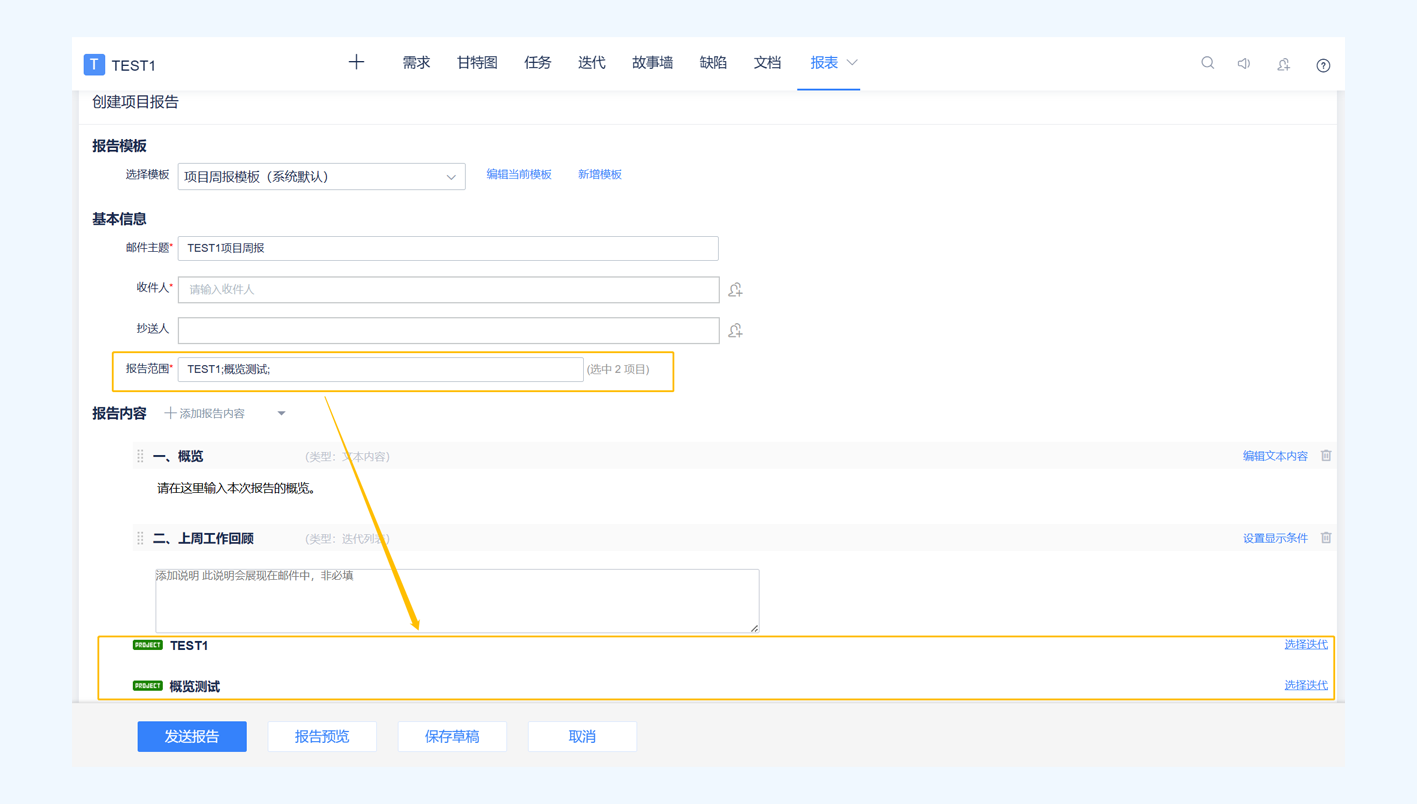Select the 报表 tab

[x=824, y=63]
